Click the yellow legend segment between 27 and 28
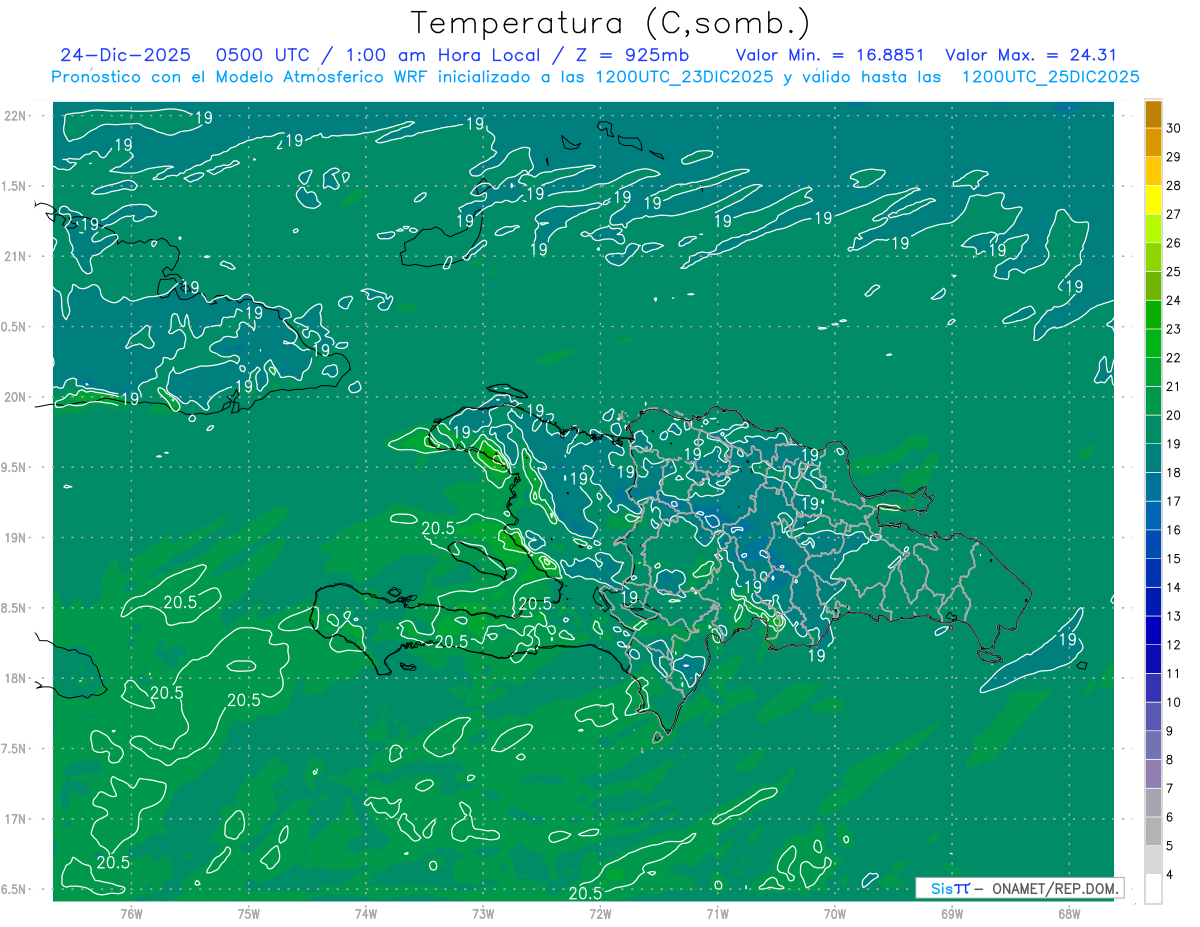This screenshot has width=1200, height=927. [x=1153, y=200]
